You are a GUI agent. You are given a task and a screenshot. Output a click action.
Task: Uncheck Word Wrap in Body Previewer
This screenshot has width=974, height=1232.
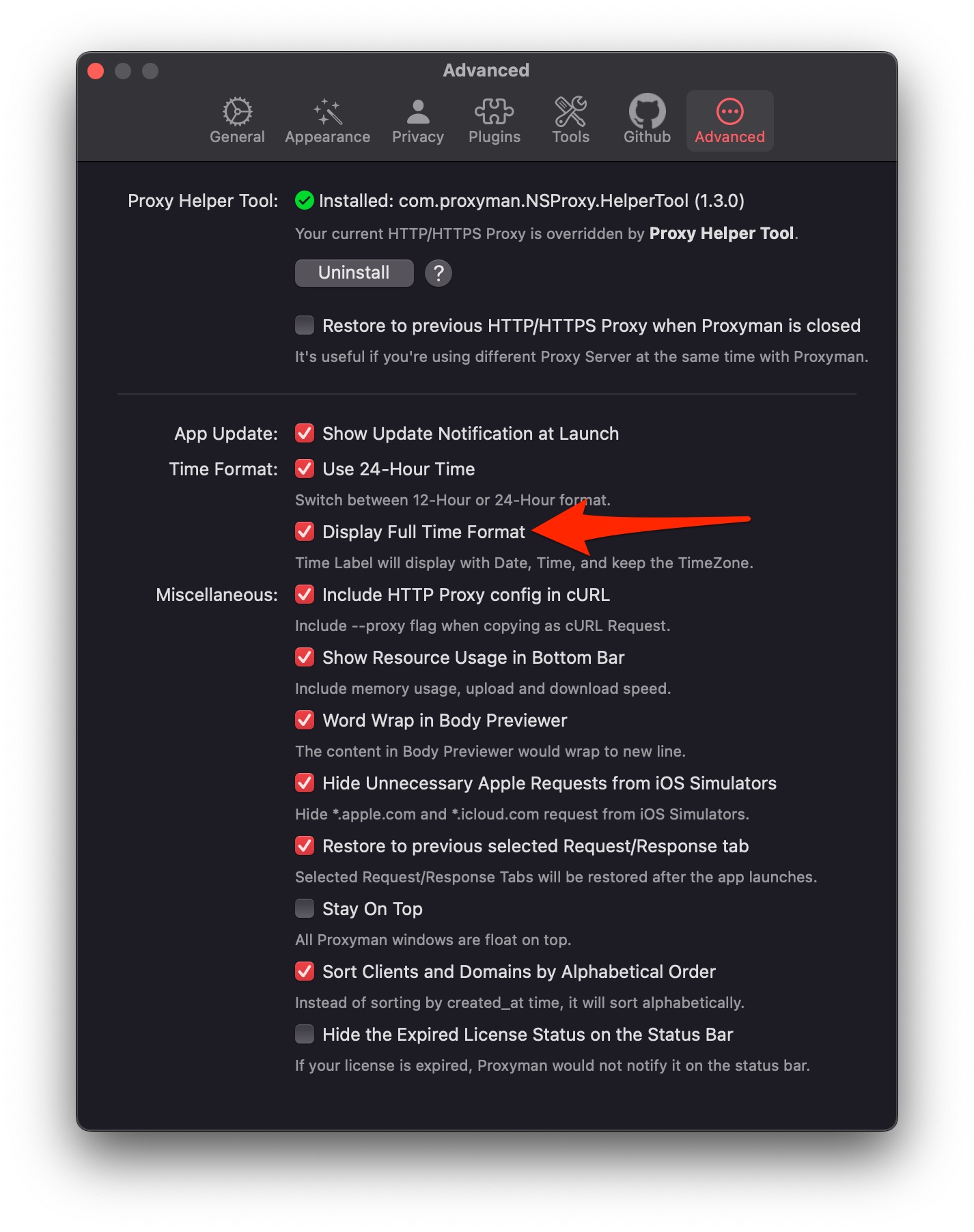click(305, 720)
